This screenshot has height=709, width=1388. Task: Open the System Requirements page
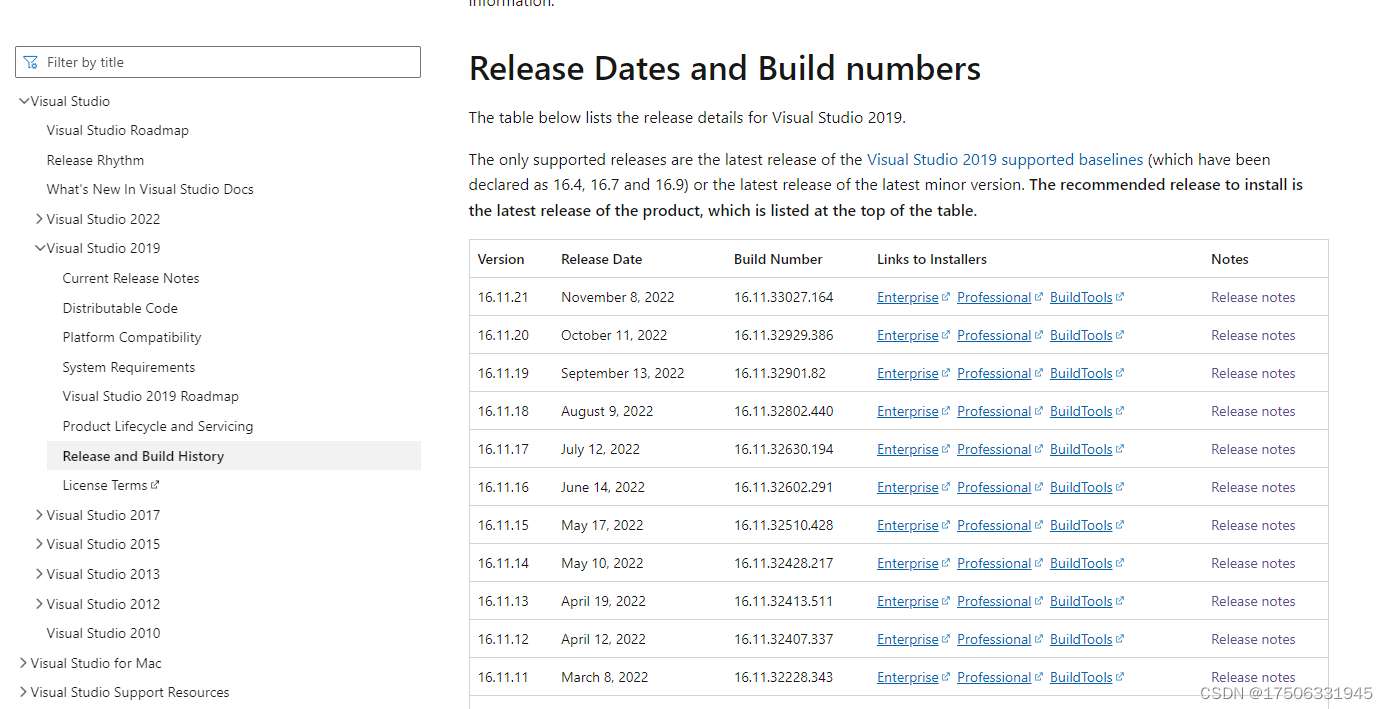[x=129, y=367]
